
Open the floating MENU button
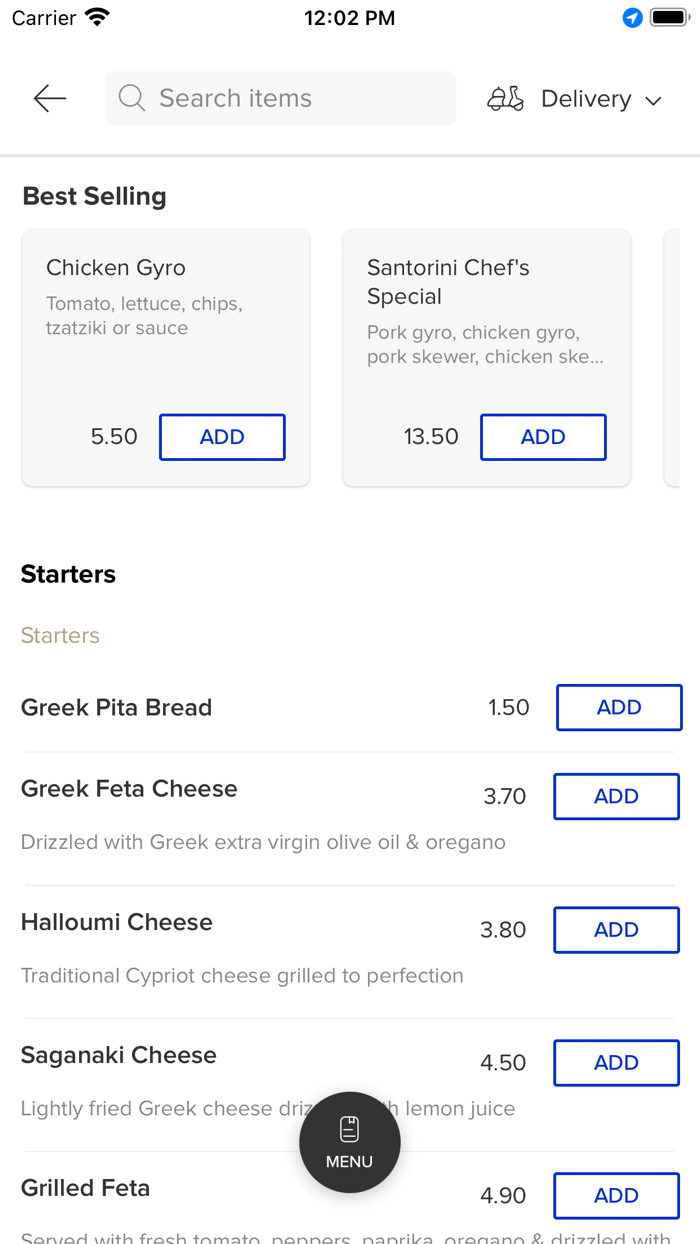pos(349,1142)
